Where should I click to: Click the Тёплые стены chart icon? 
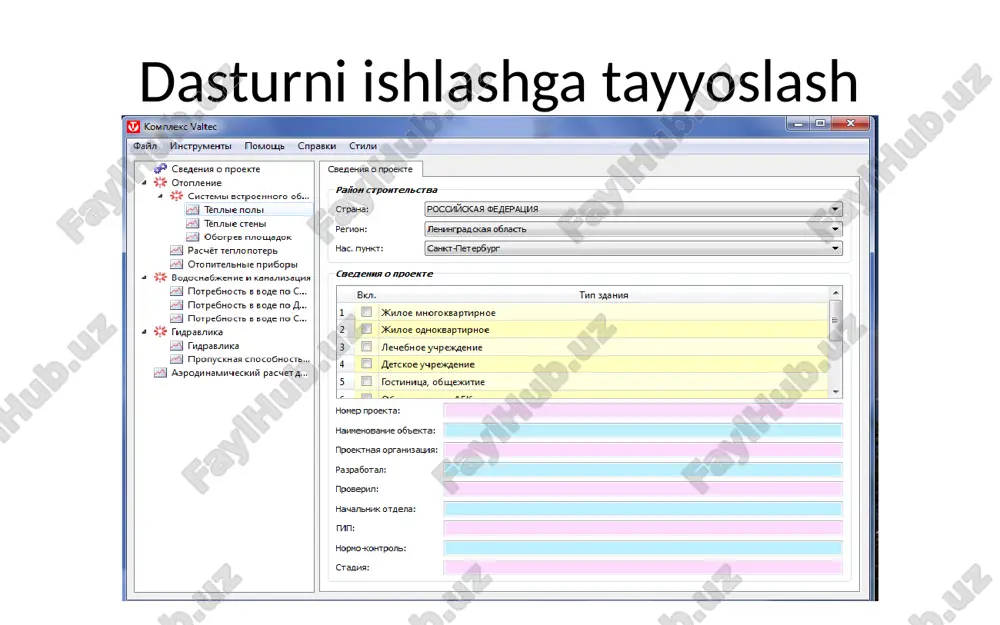click(x=193, y=223)
